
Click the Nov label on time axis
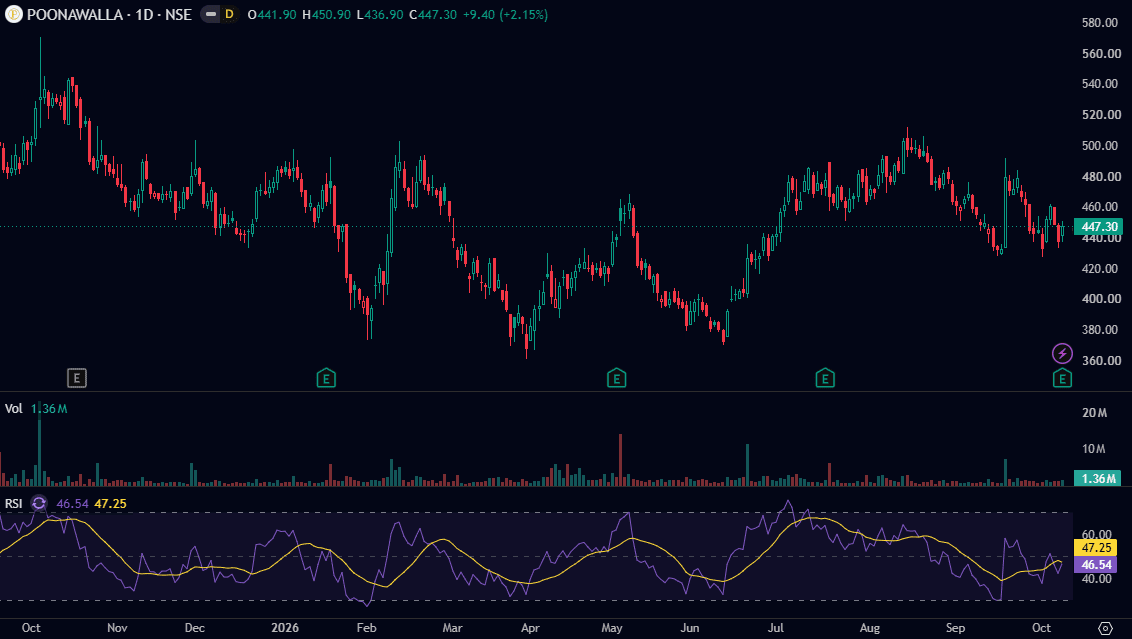[x=117, y=627]
